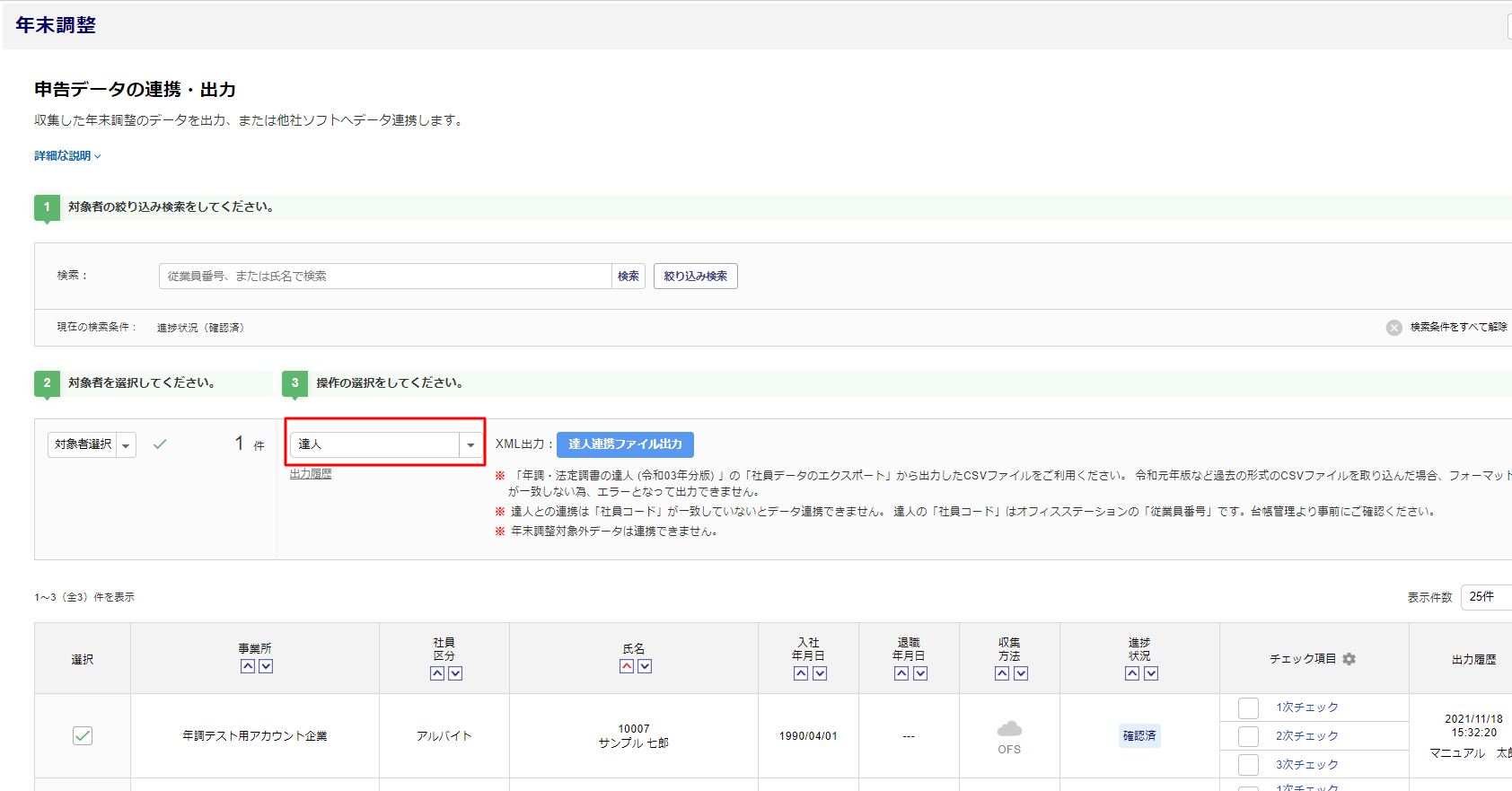
Task: Check the 1次チェック box below 出力履歴
Action: click(x=1248, y=708)
